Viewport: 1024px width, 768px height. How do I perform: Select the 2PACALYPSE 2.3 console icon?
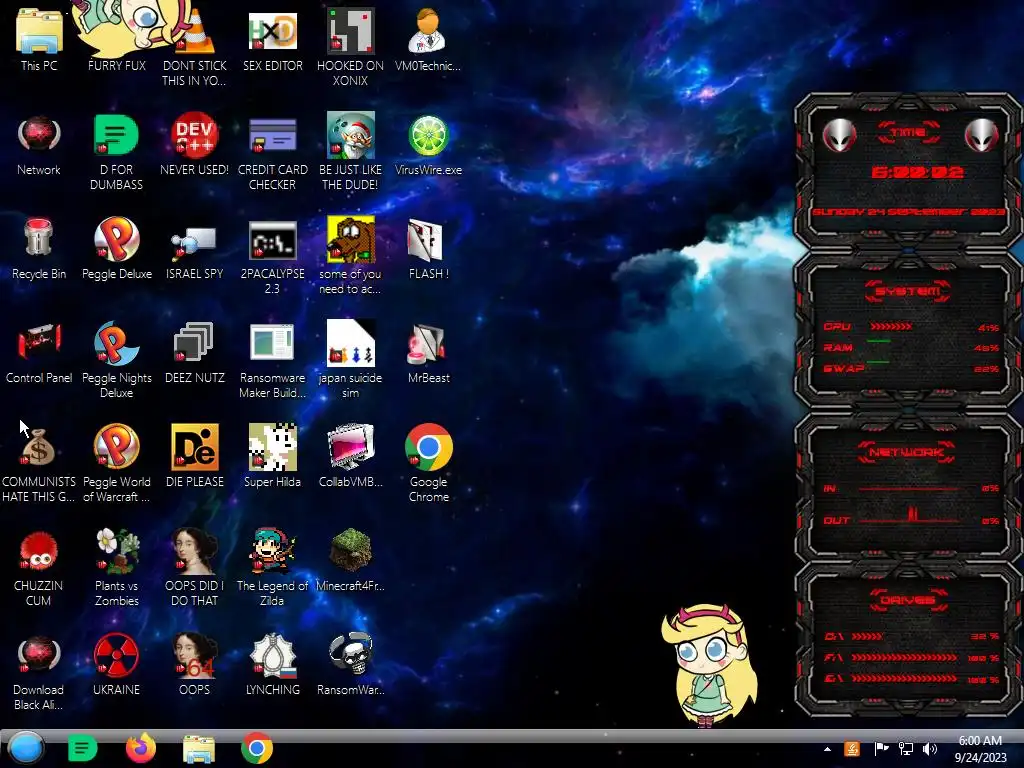coord(272,256)
